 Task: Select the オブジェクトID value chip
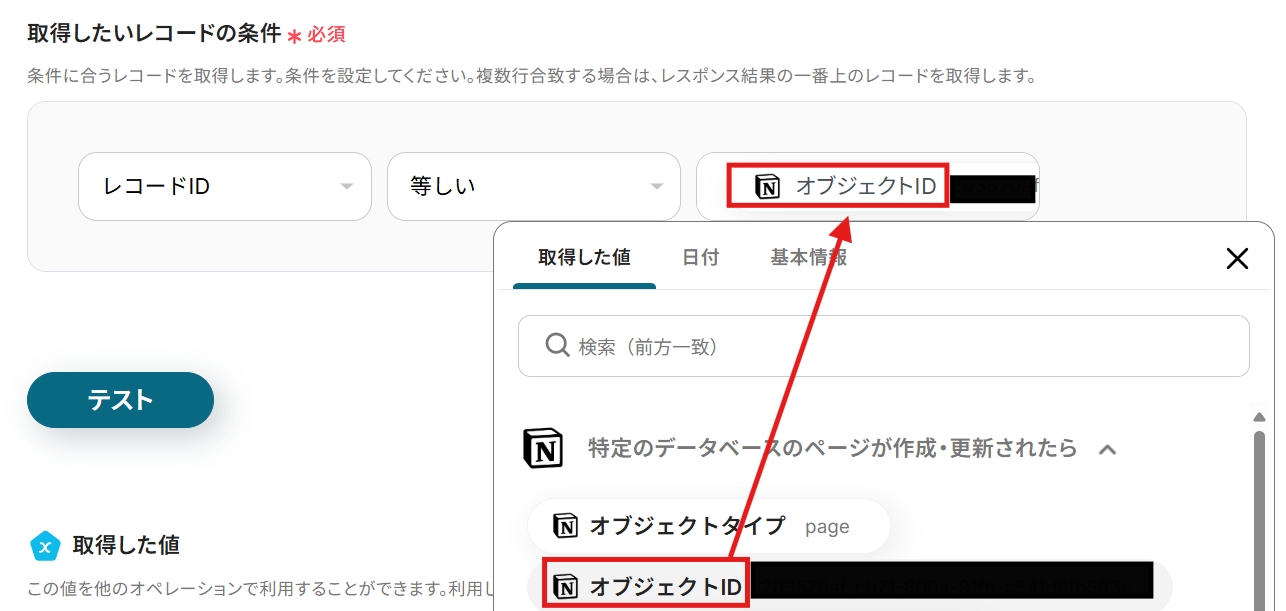[x=850, y=586]
